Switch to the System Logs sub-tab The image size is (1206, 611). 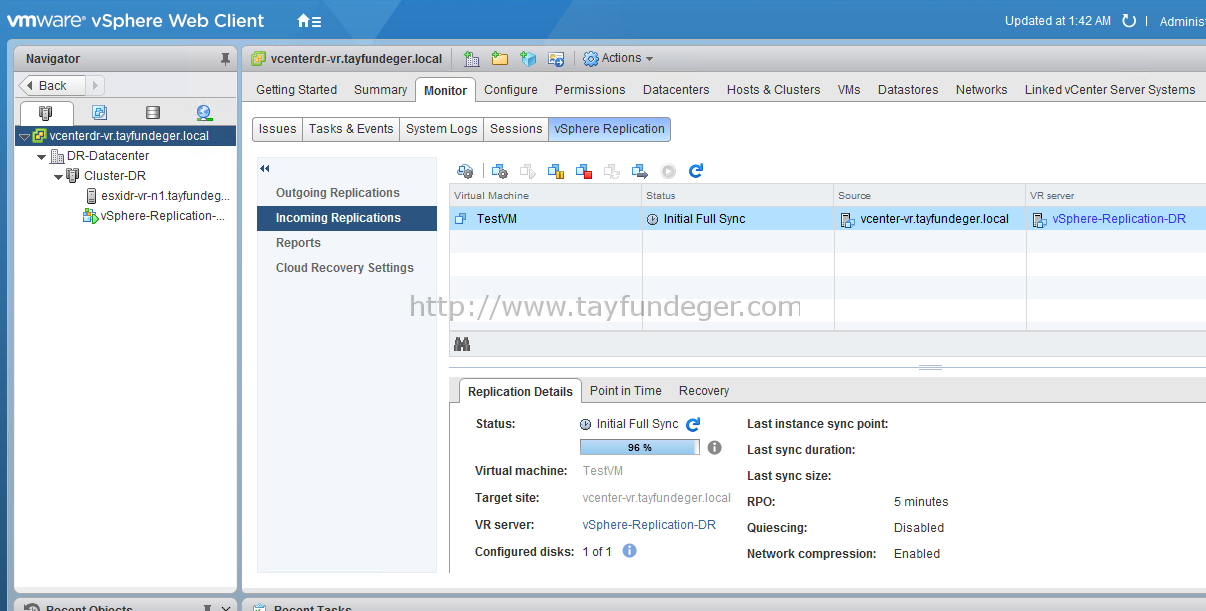[442, 129]
